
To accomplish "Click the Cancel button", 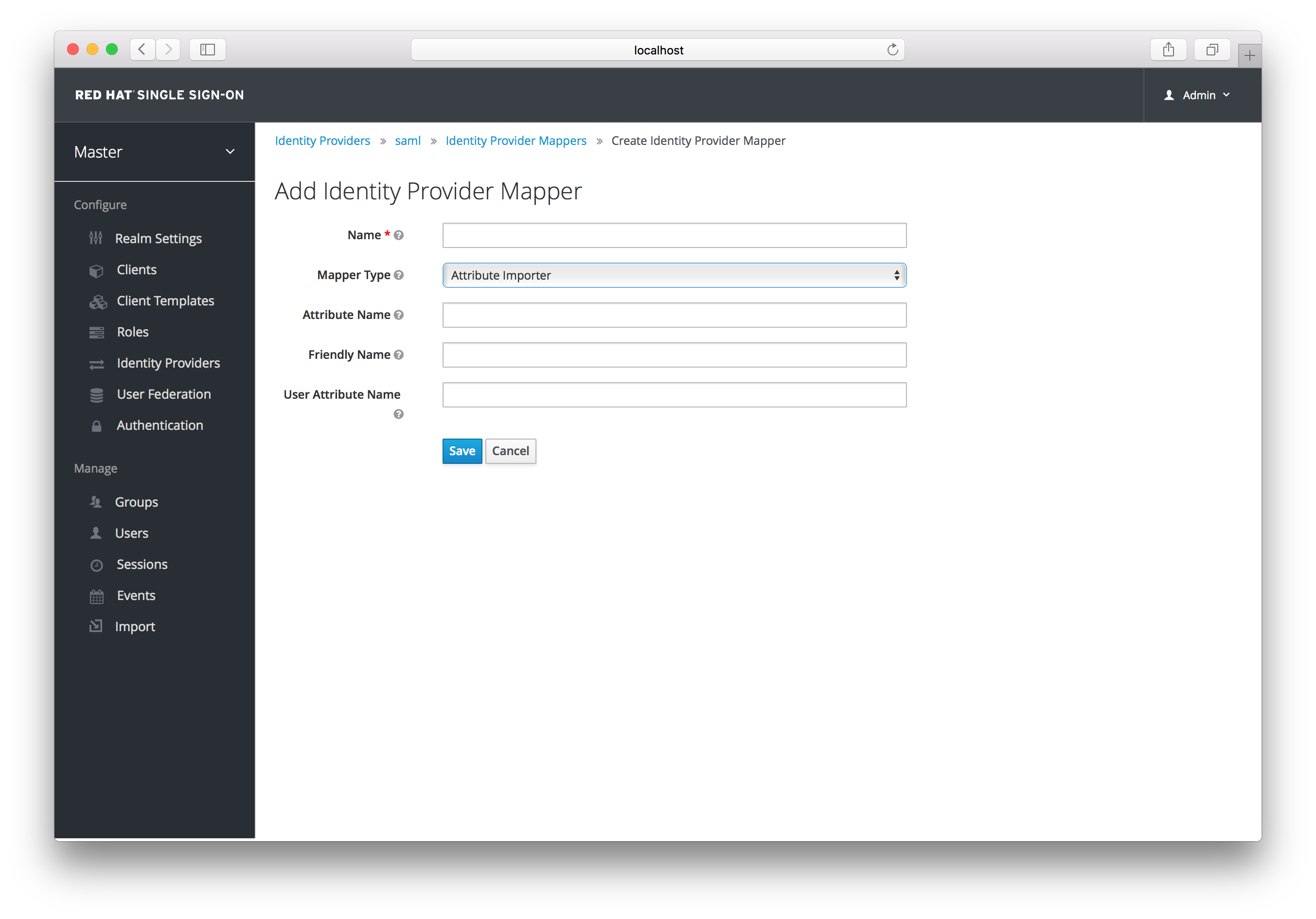I will click(x=510, y=450).
